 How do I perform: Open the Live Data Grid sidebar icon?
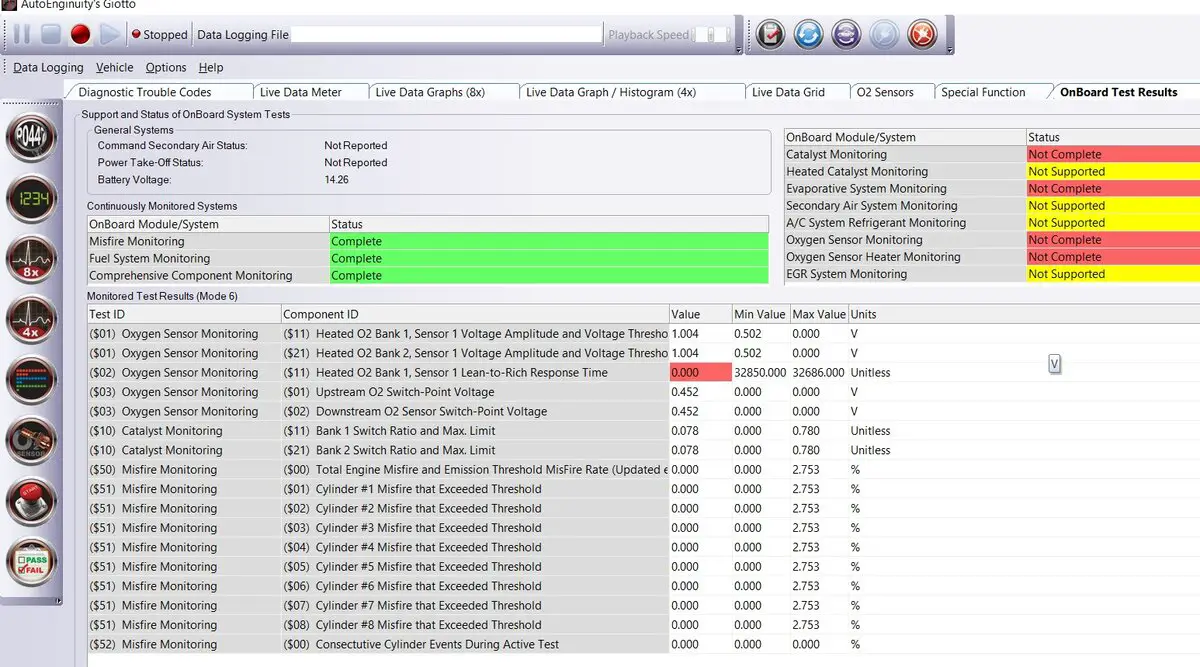(31, 381)
